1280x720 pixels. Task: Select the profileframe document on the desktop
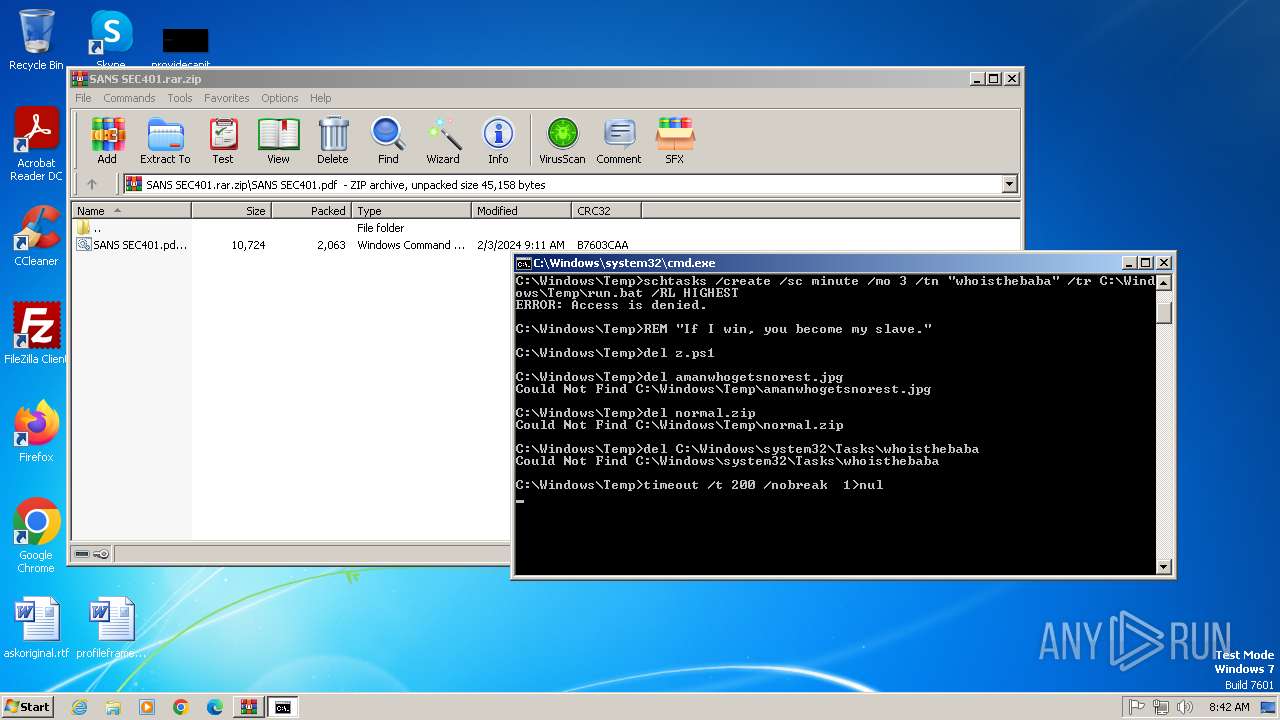(111, 628)
